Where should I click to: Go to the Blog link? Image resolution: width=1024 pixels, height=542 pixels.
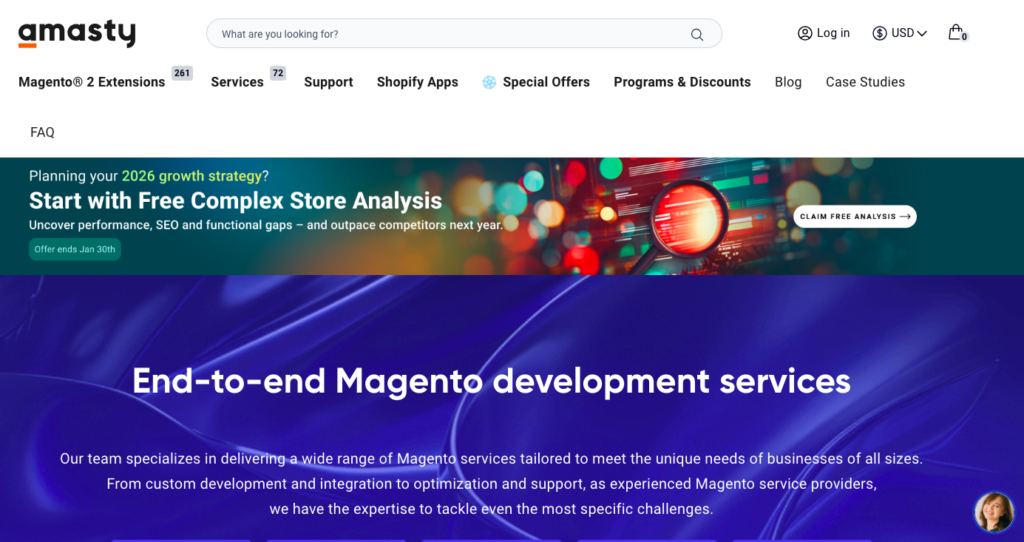(x=788, y=82)
